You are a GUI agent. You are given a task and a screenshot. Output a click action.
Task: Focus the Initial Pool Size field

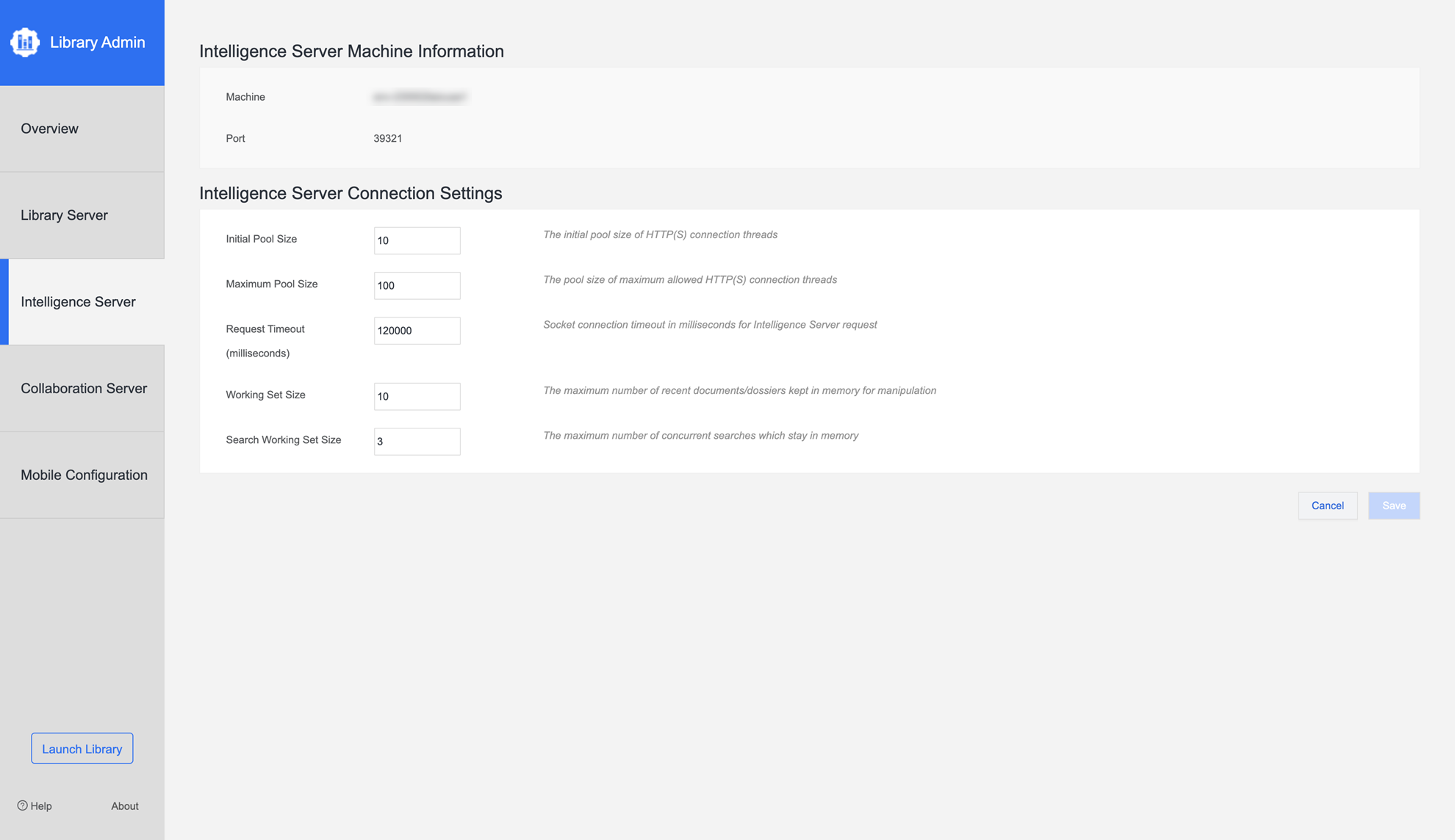click(417, 241)
